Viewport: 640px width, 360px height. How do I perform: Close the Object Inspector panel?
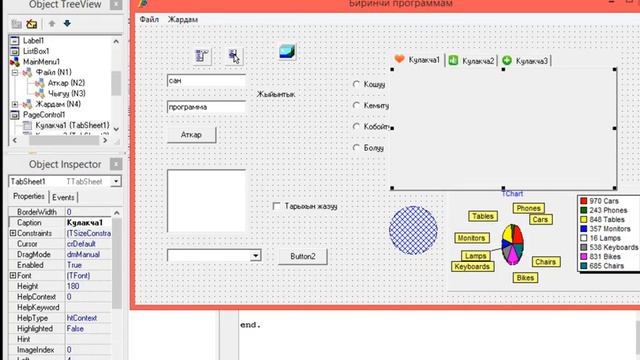point(116,164)
